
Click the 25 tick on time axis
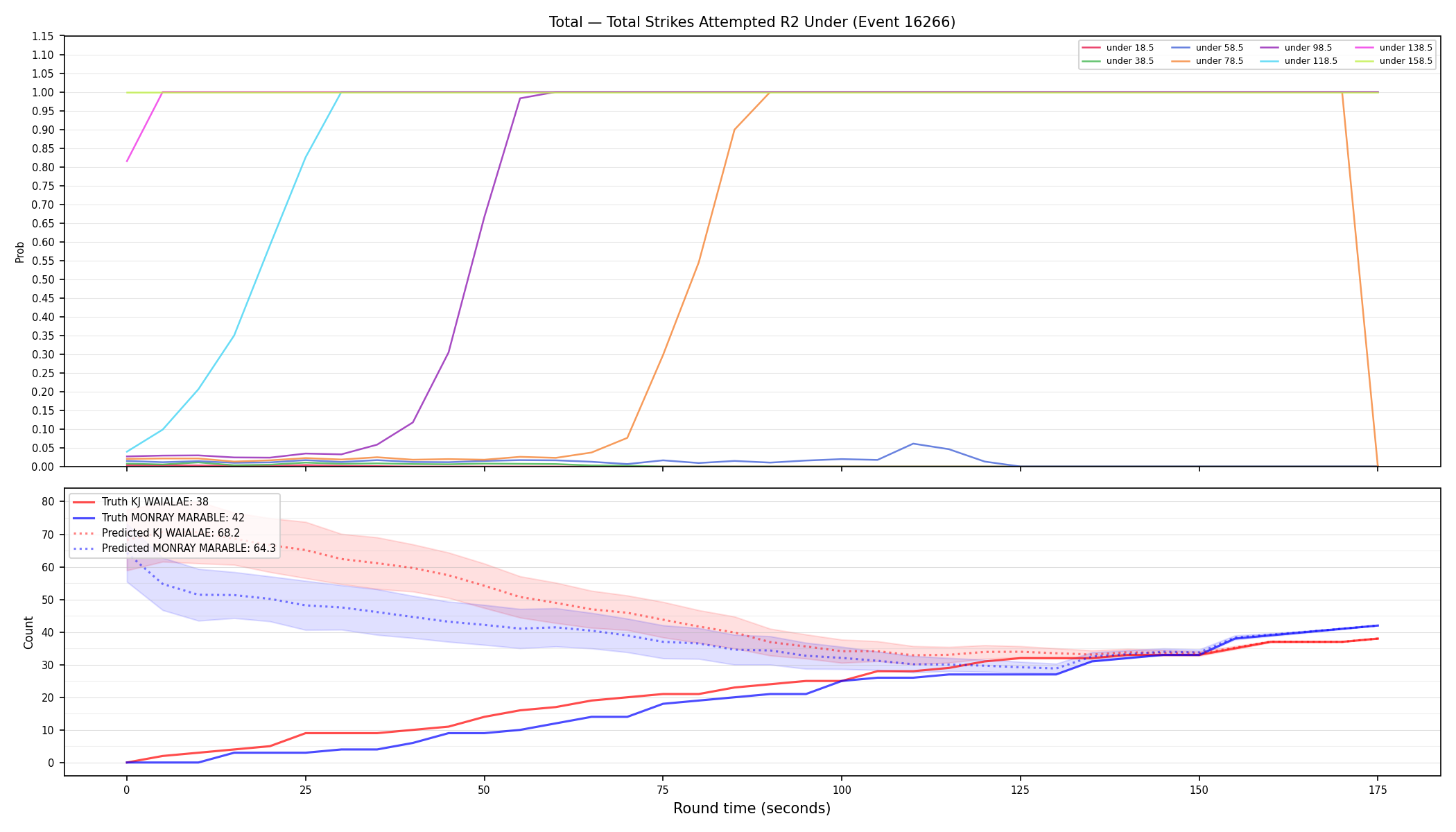305,790
